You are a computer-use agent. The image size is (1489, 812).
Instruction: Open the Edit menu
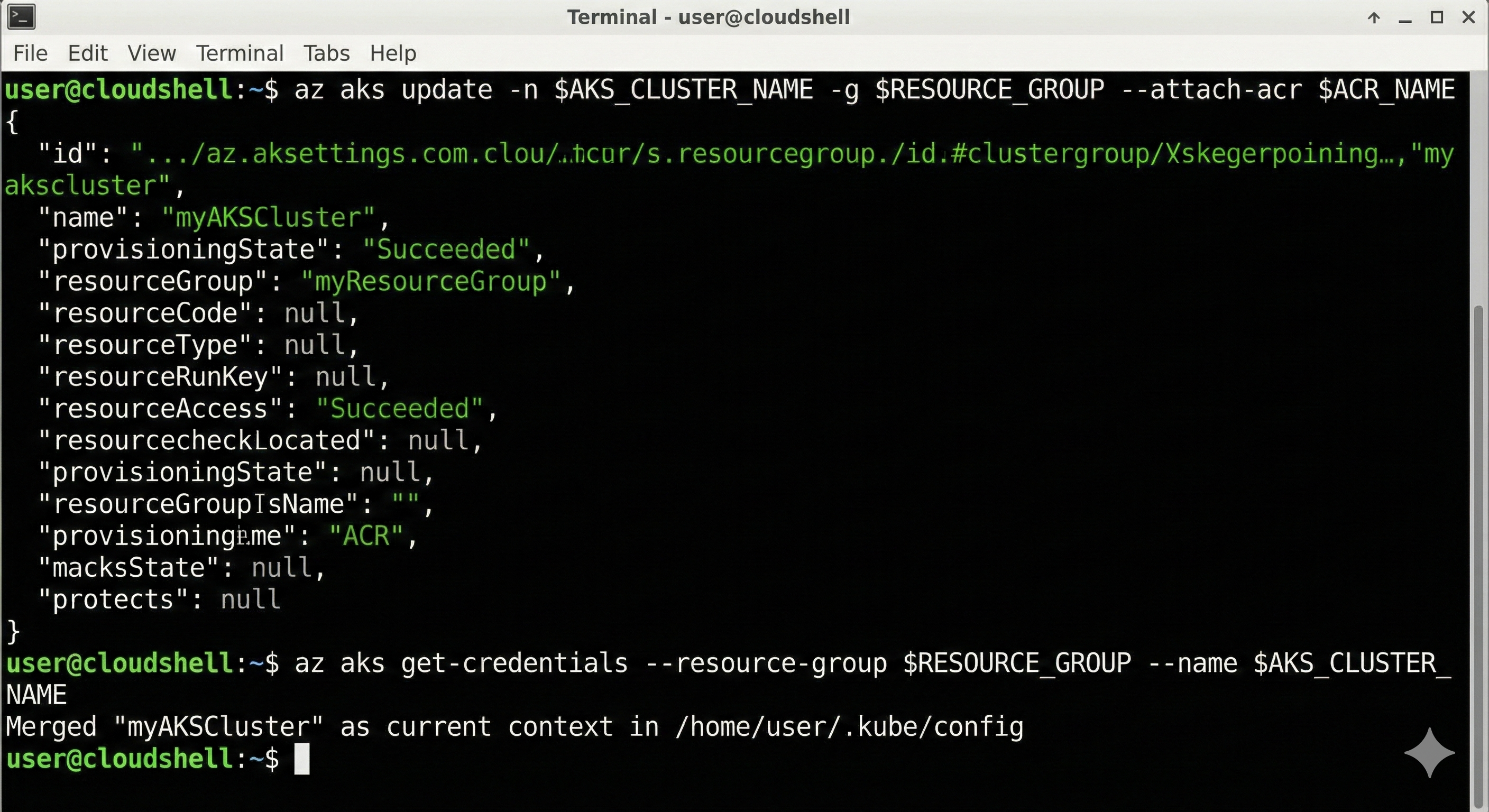pos(87,52)
